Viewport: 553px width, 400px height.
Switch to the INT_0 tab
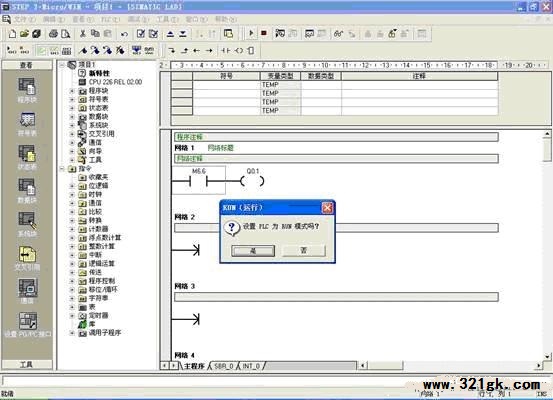pos(251,366)
